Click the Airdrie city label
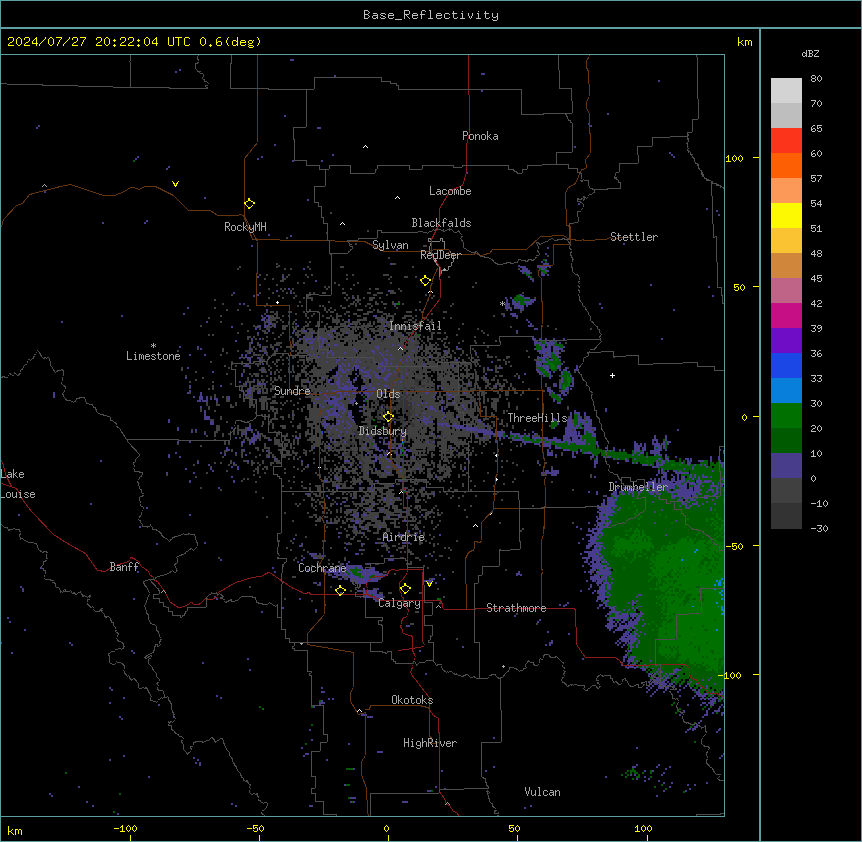The height and width of the screenshot is (842, 862). (404, 537)
